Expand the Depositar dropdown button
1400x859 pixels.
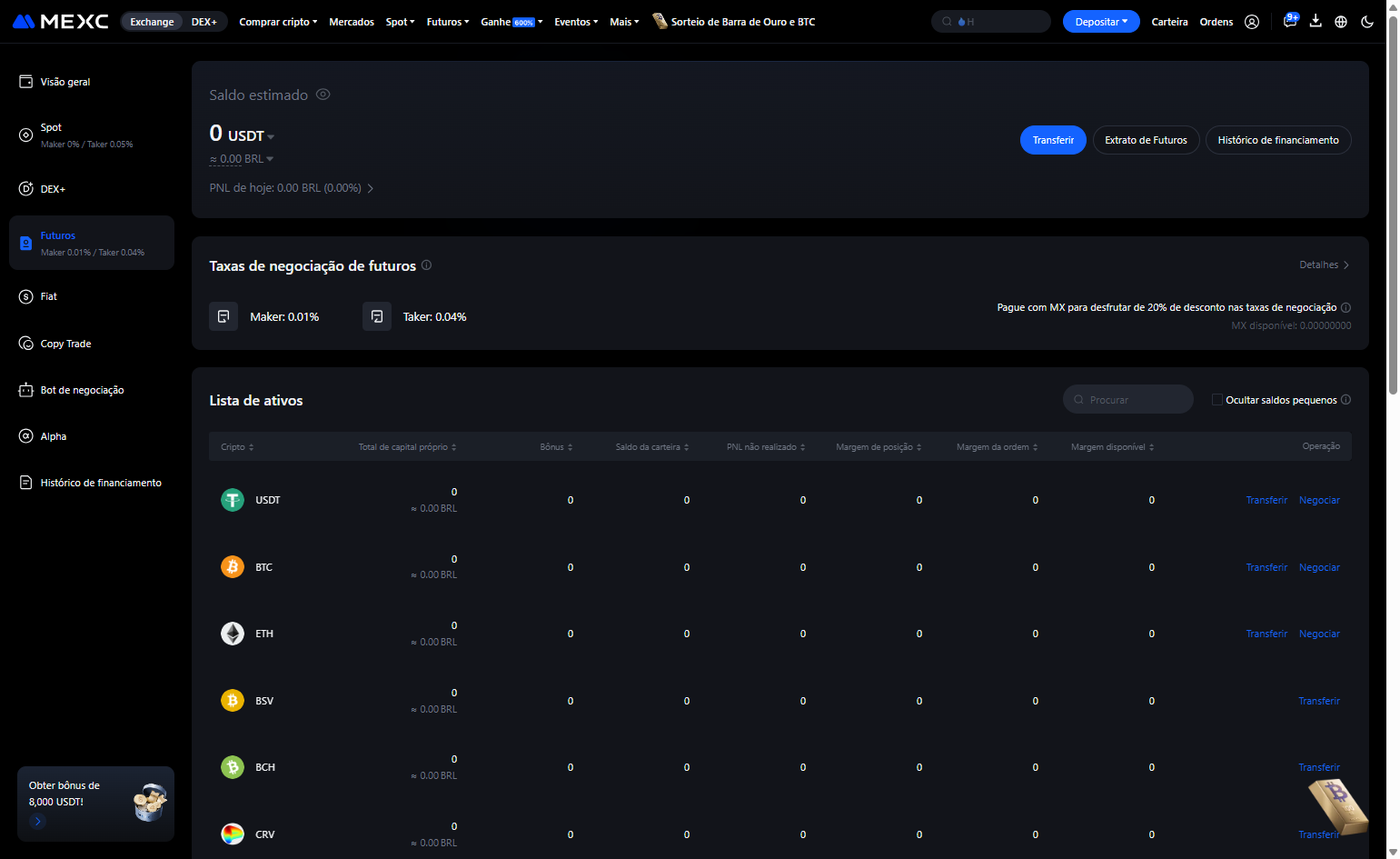1101,22
